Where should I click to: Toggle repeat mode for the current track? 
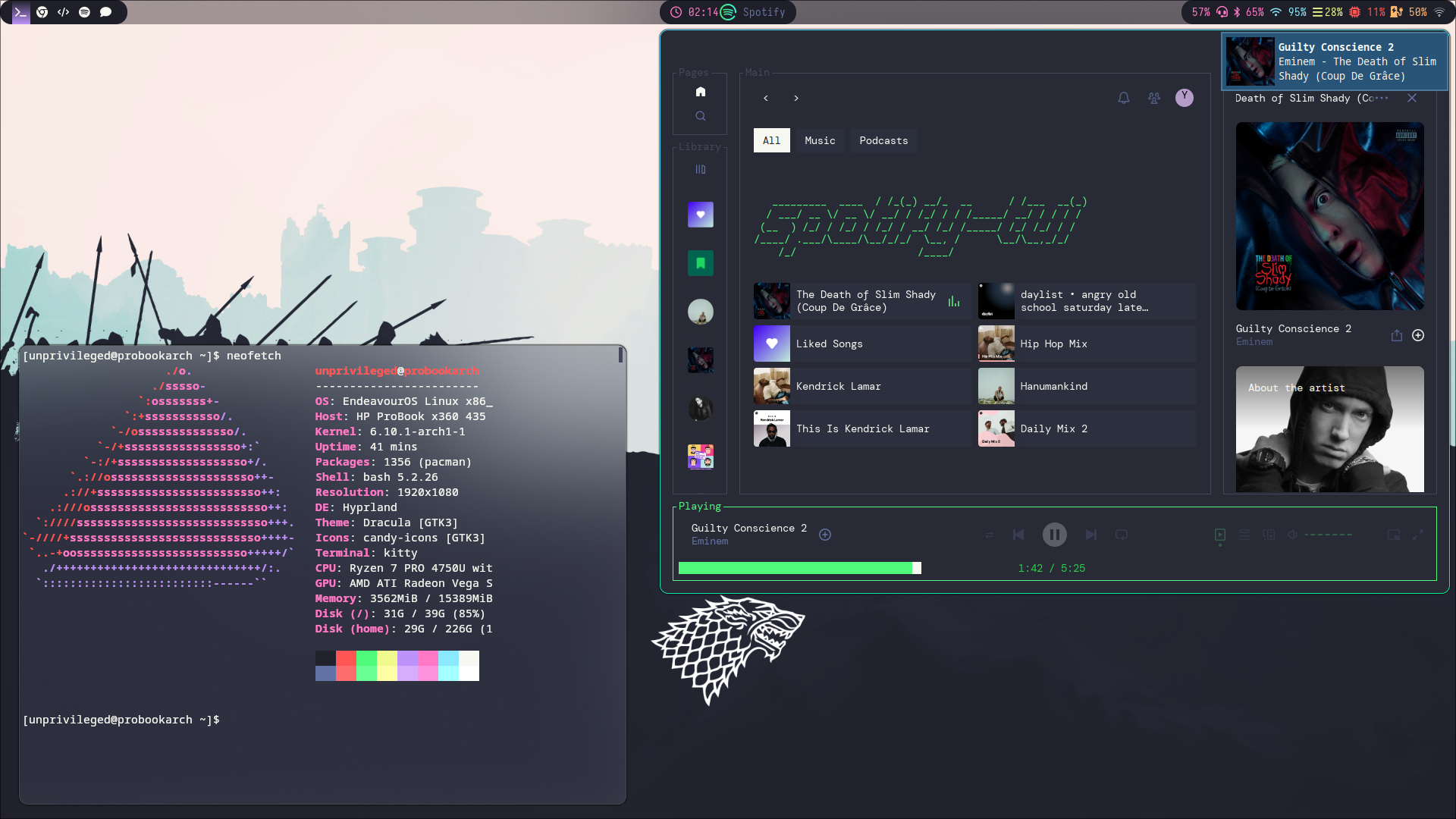pos(1122,535)
